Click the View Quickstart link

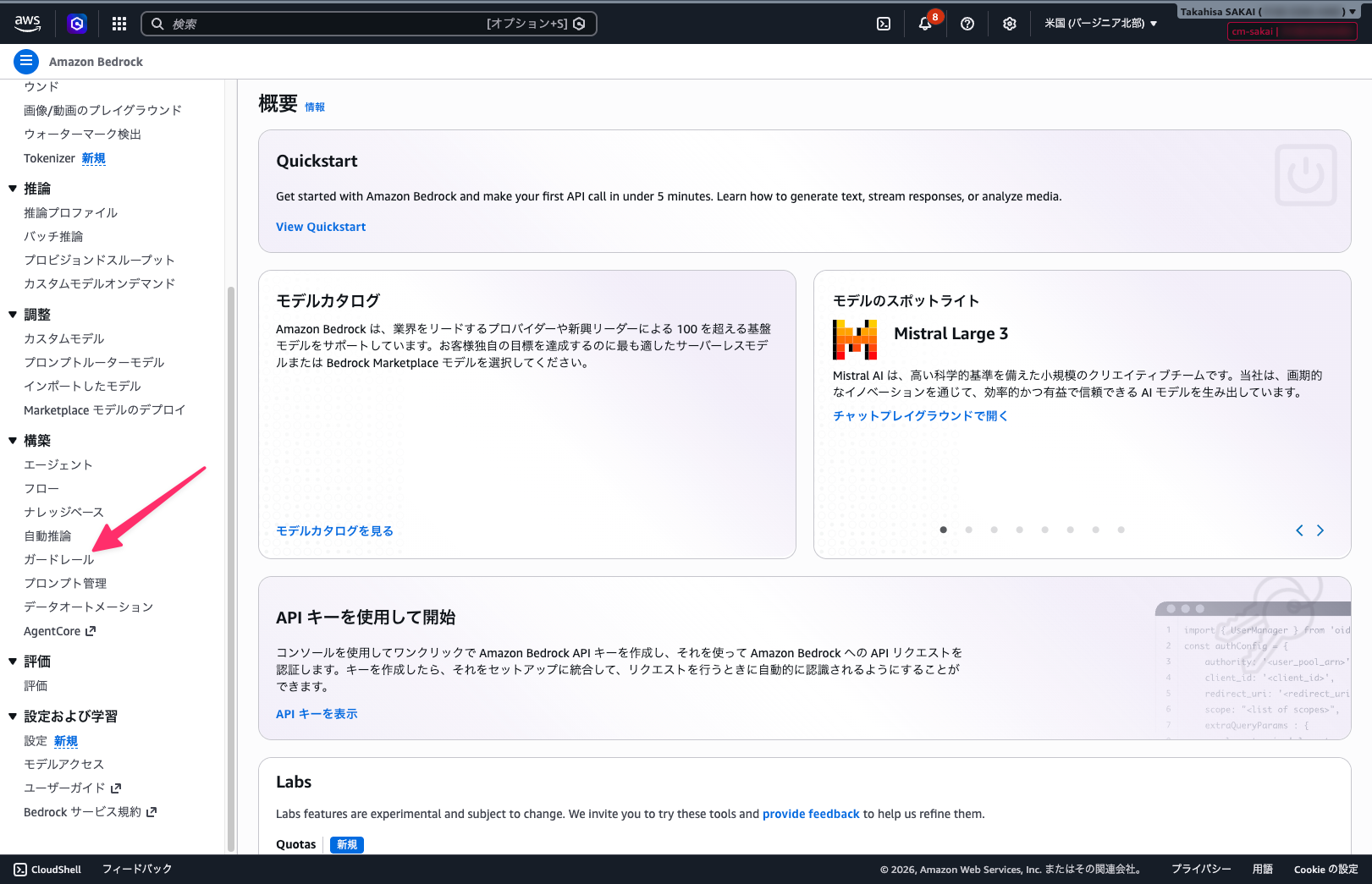(321, 227)
